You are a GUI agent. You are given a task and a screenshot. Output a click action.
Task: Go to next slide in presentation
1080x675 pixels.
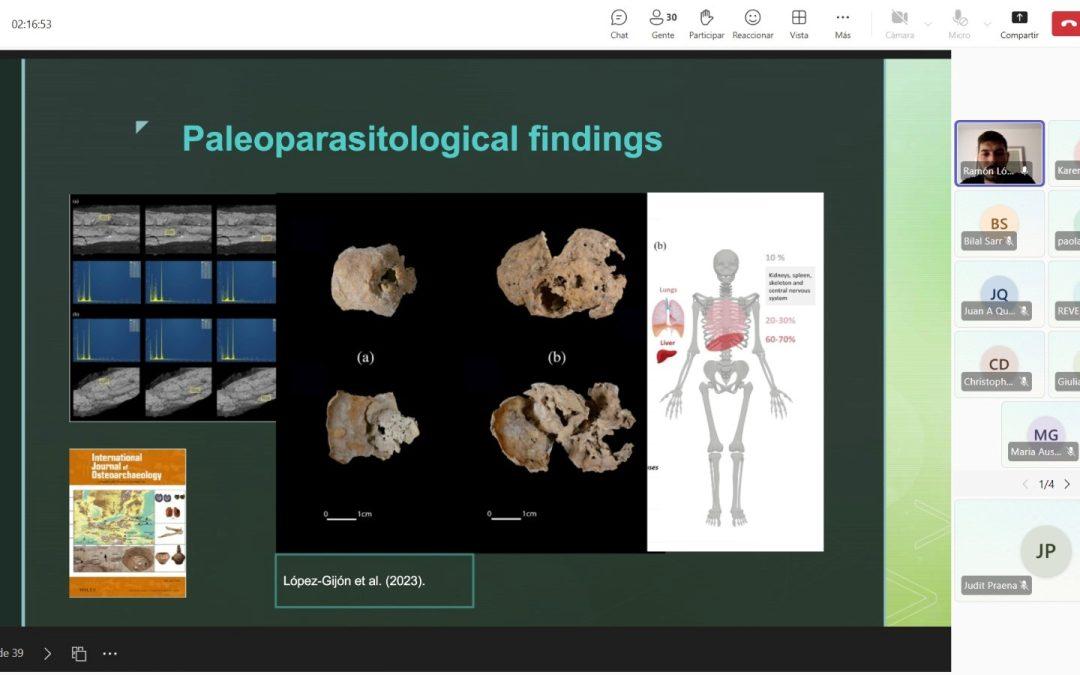coord(47,653)
